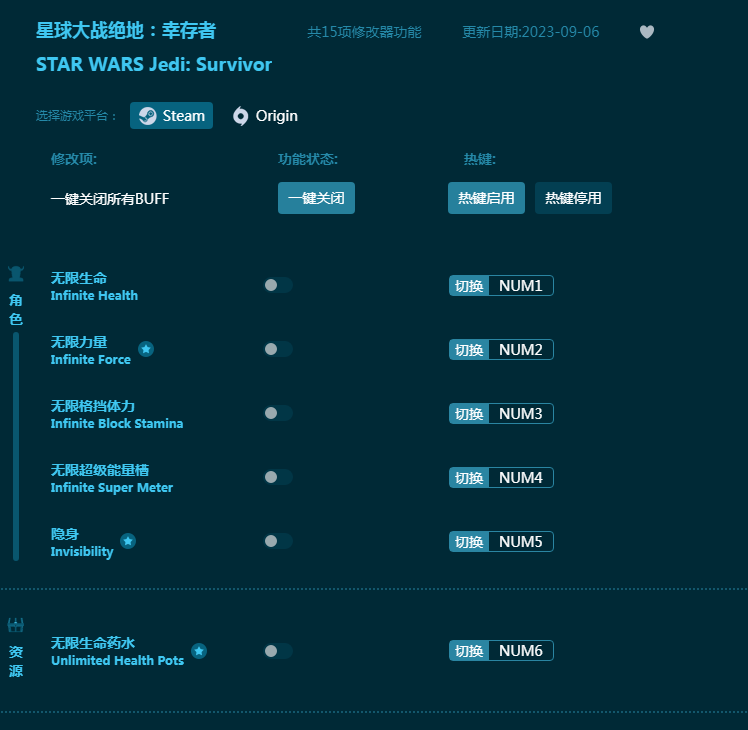Image resolution: width=748 pixels, height=730 pixels.
Task: Click the Origin logo icon
Action: pos(240,116)
